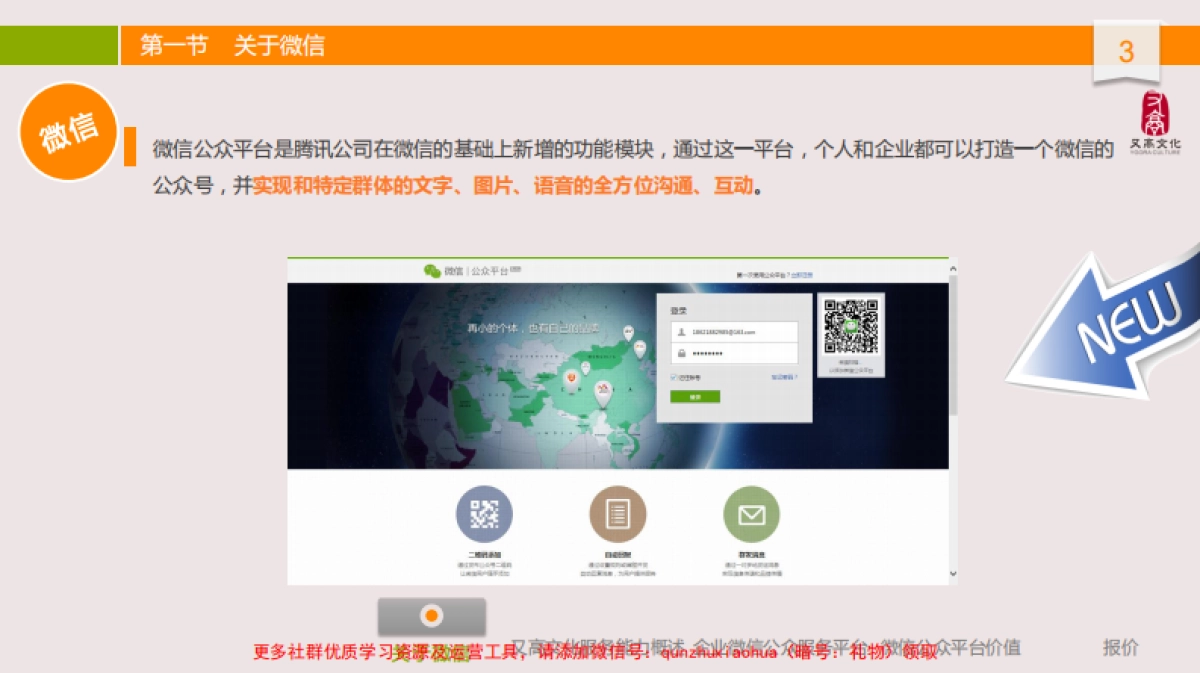This screenshot has width=1200, height=673.
Task: Click the username person icon in login field
Action: (x=681, y=331)
